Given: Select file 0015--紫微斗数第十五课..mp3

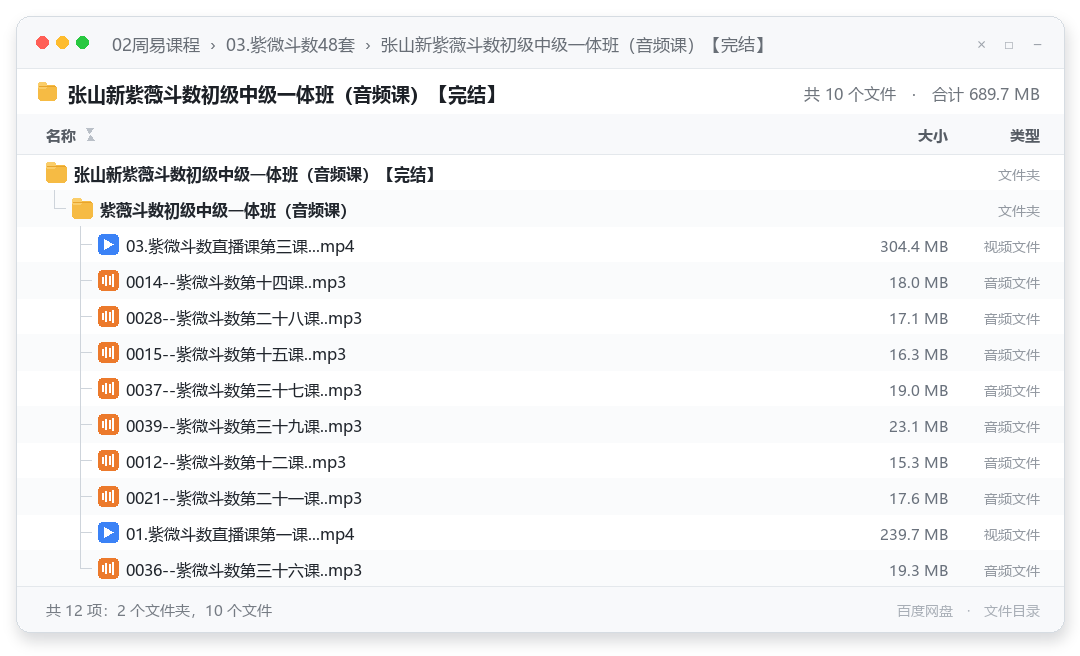Looking at the screenshot, I should [x=541, y=353].
